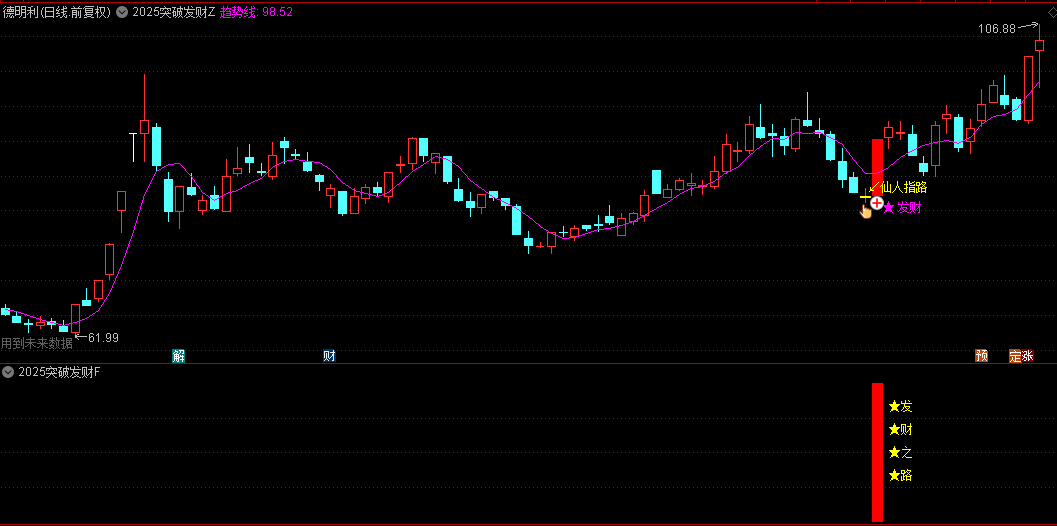Select the 2025突破发财F sub-indicator name
This screenshot has height=526, width=1057.
[x=59, y=372]
